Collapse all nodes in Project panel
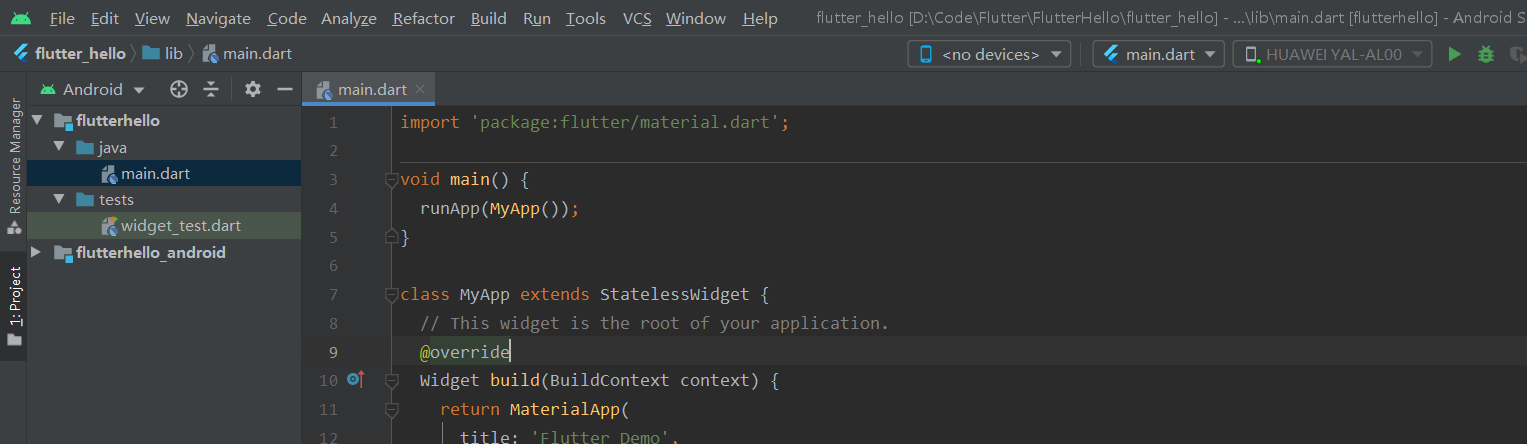1527x444 pixels. click(211, 89)
